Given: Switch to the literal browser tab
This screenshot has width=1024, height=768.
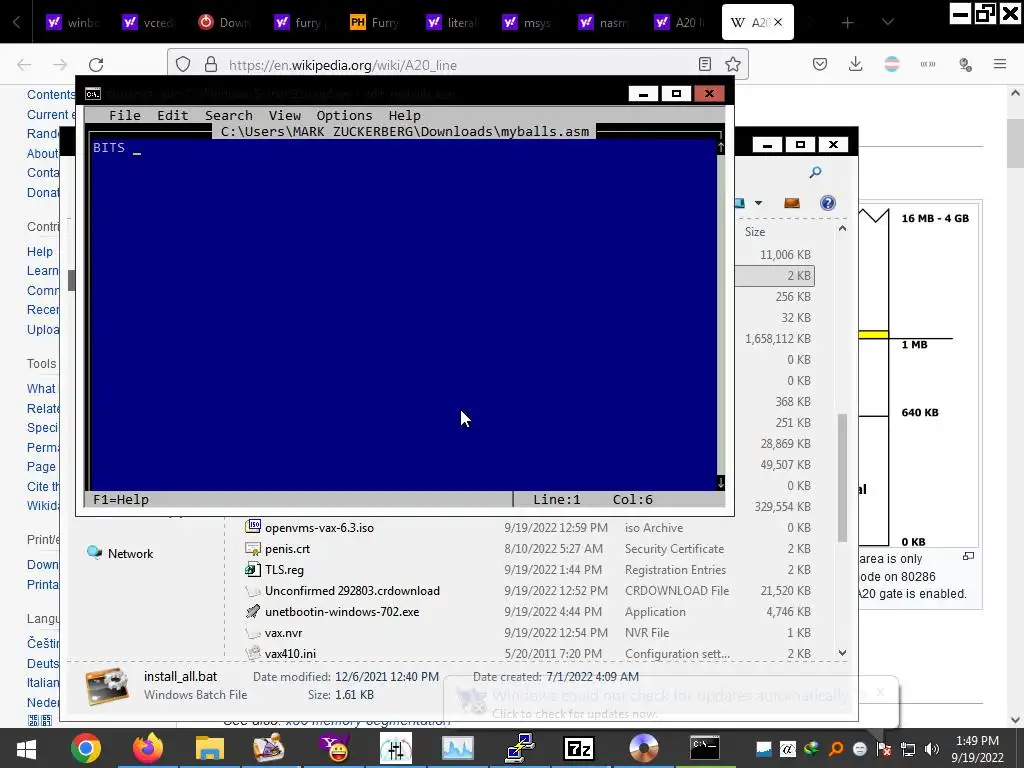Looking at the screenshot, I should coord(453,23).
